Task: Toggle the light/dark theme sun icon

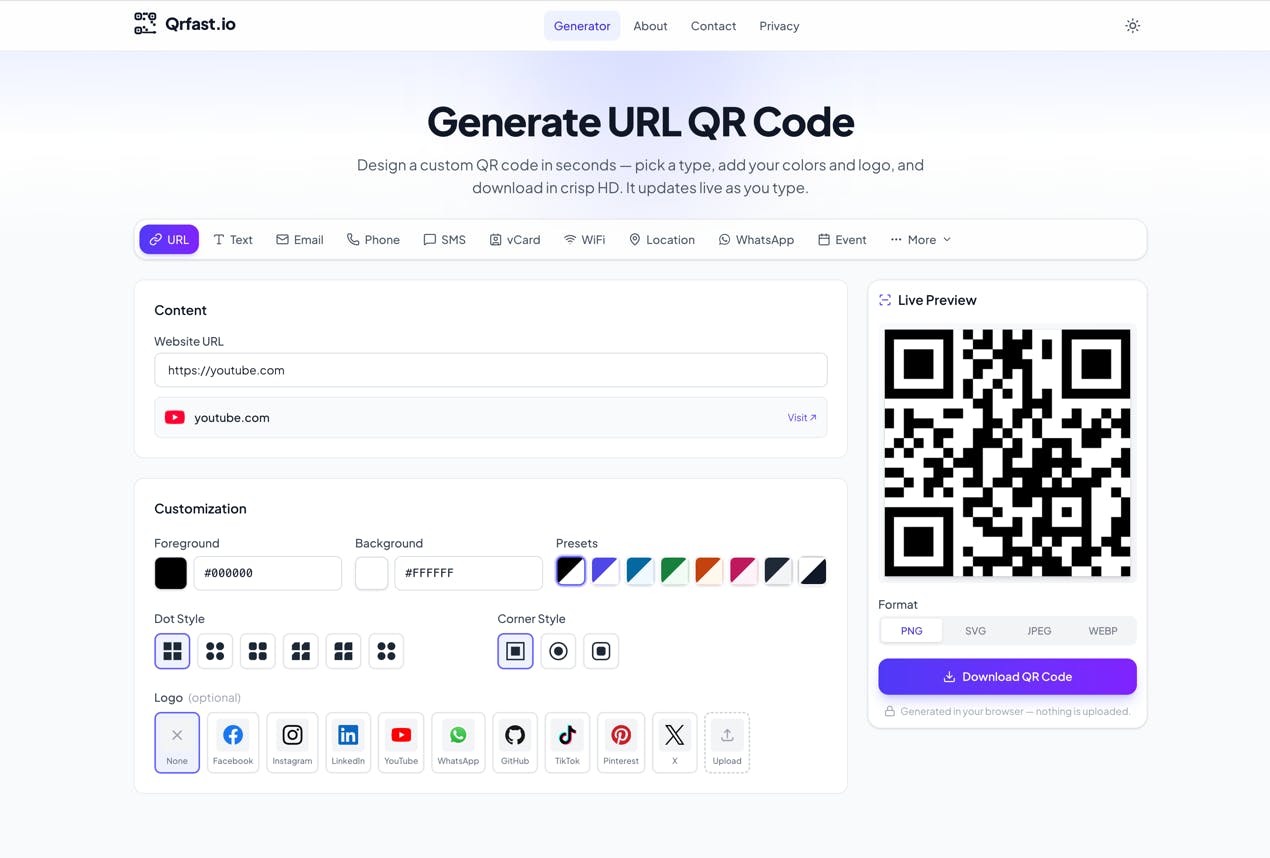Action: [1132, 26]
